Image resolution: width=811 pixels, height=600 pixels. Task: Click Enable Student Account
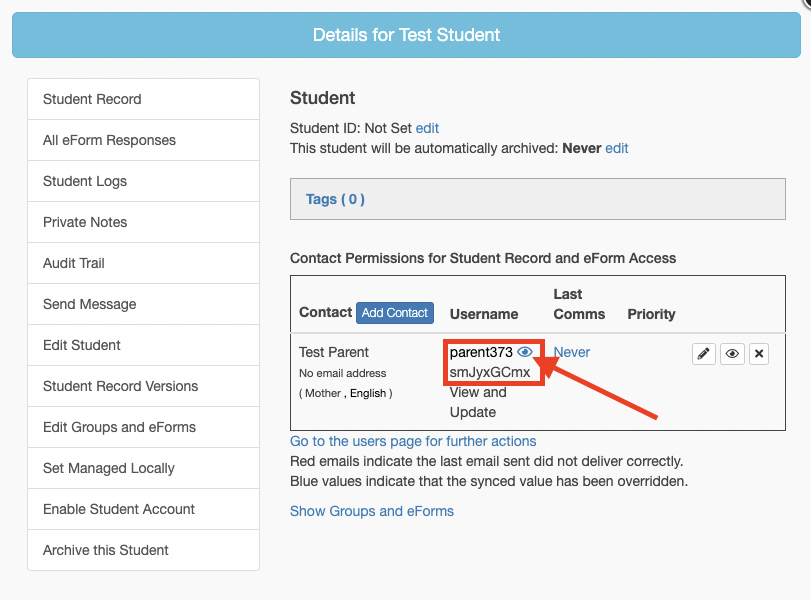click(119, 509)
